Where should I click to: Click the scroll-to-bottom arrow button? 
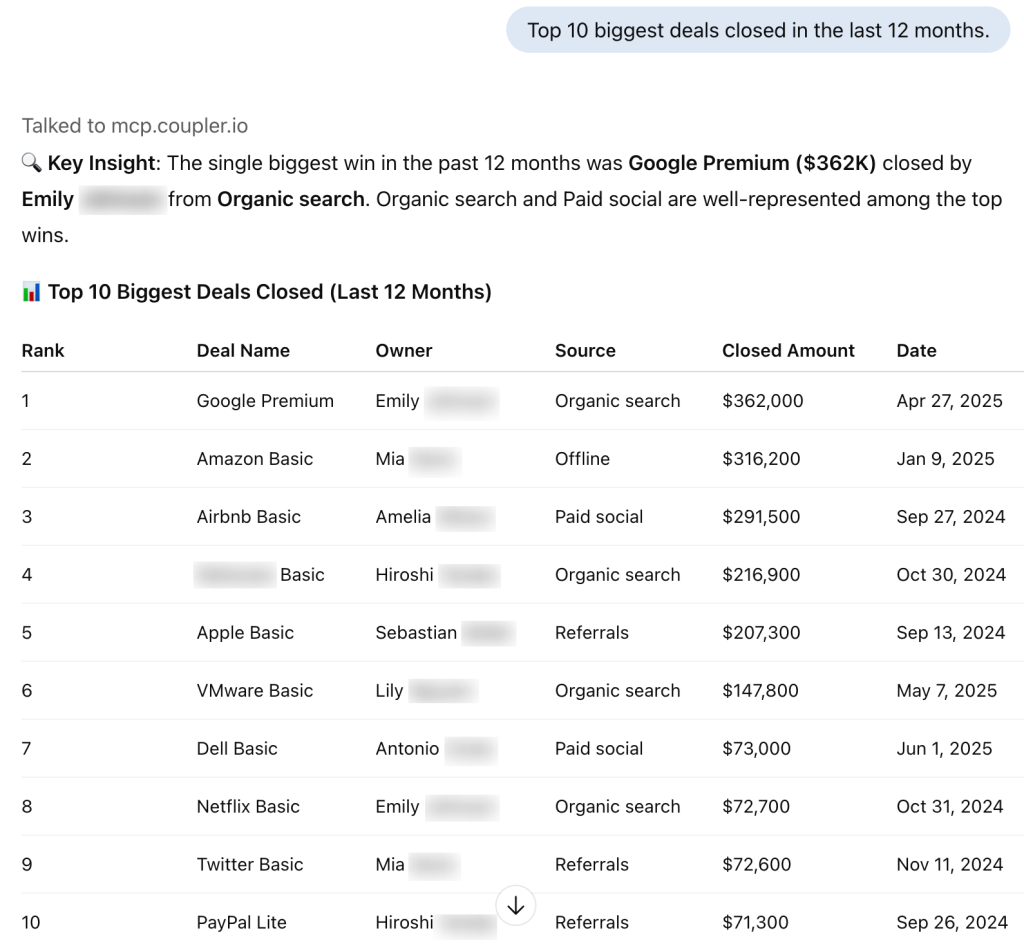(515, 905)
